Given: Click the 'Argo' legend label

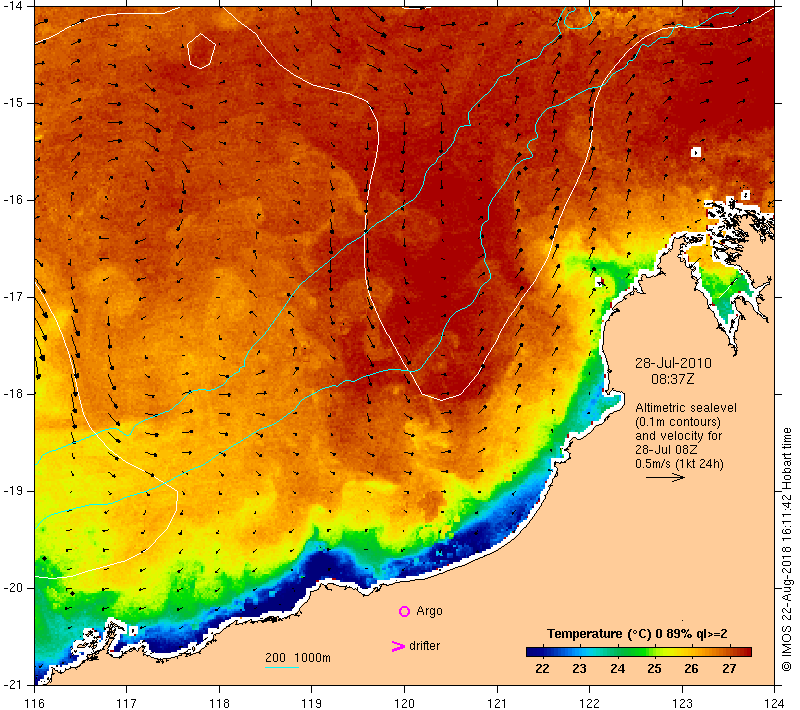Looking at the screenshot, I should (429, 611).
